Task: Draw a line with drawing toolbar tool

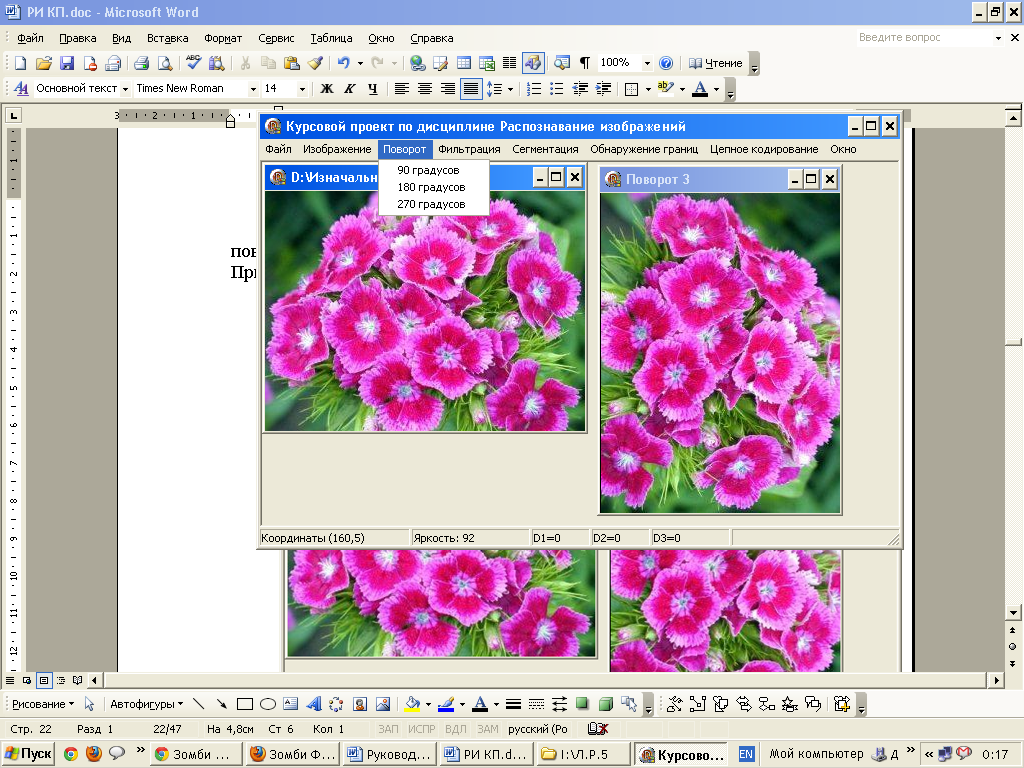Action: click(x=199, y=704)
